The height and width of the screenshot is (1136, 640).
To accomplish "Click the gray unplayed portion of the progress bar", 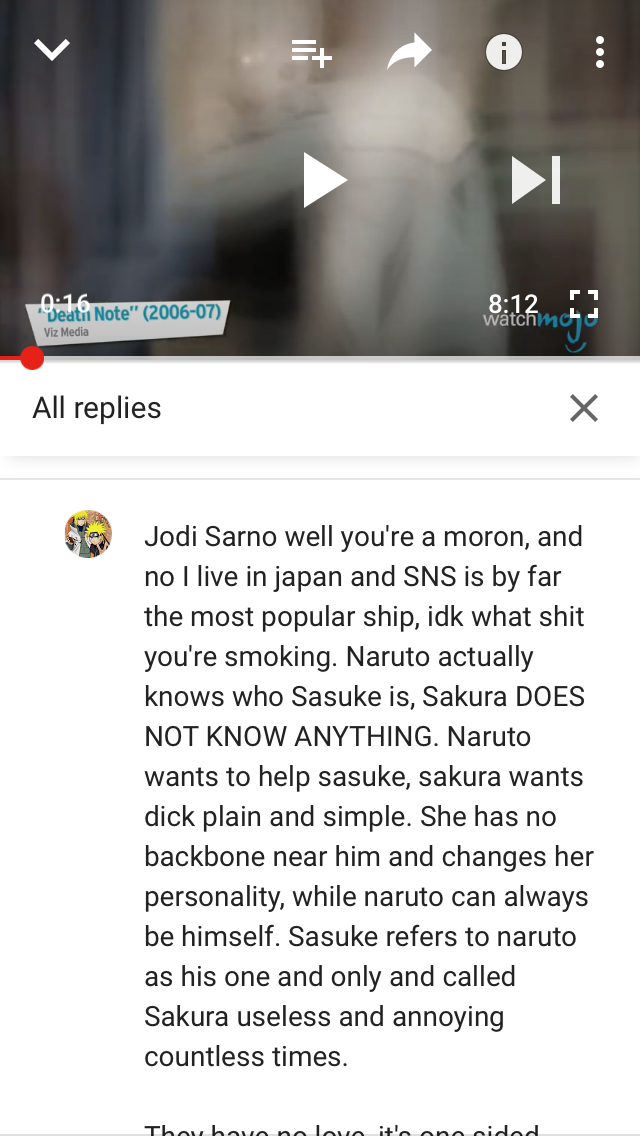I will 341,358.
